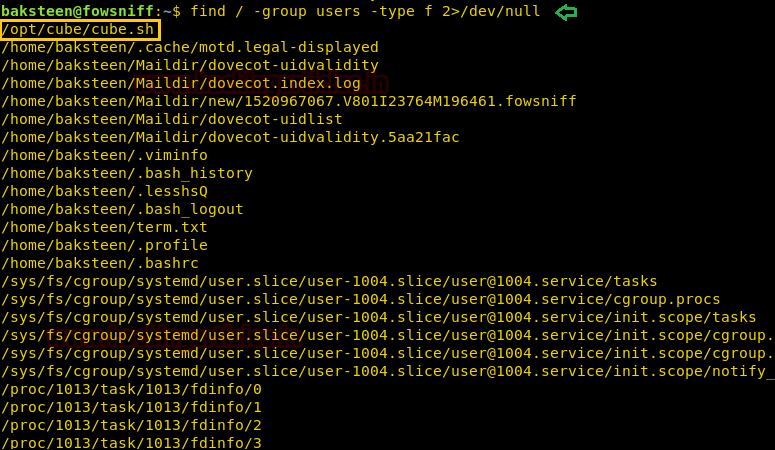Click the highlighted /opt/cube/cube.sh path

(80, 30)
